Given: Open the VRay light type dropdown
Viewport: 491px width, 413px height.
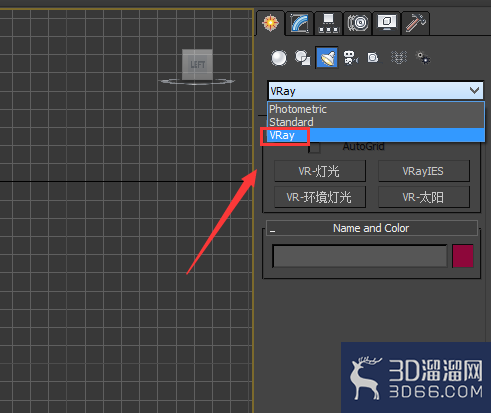Looking at the screenshot, I should click(376, 91).
